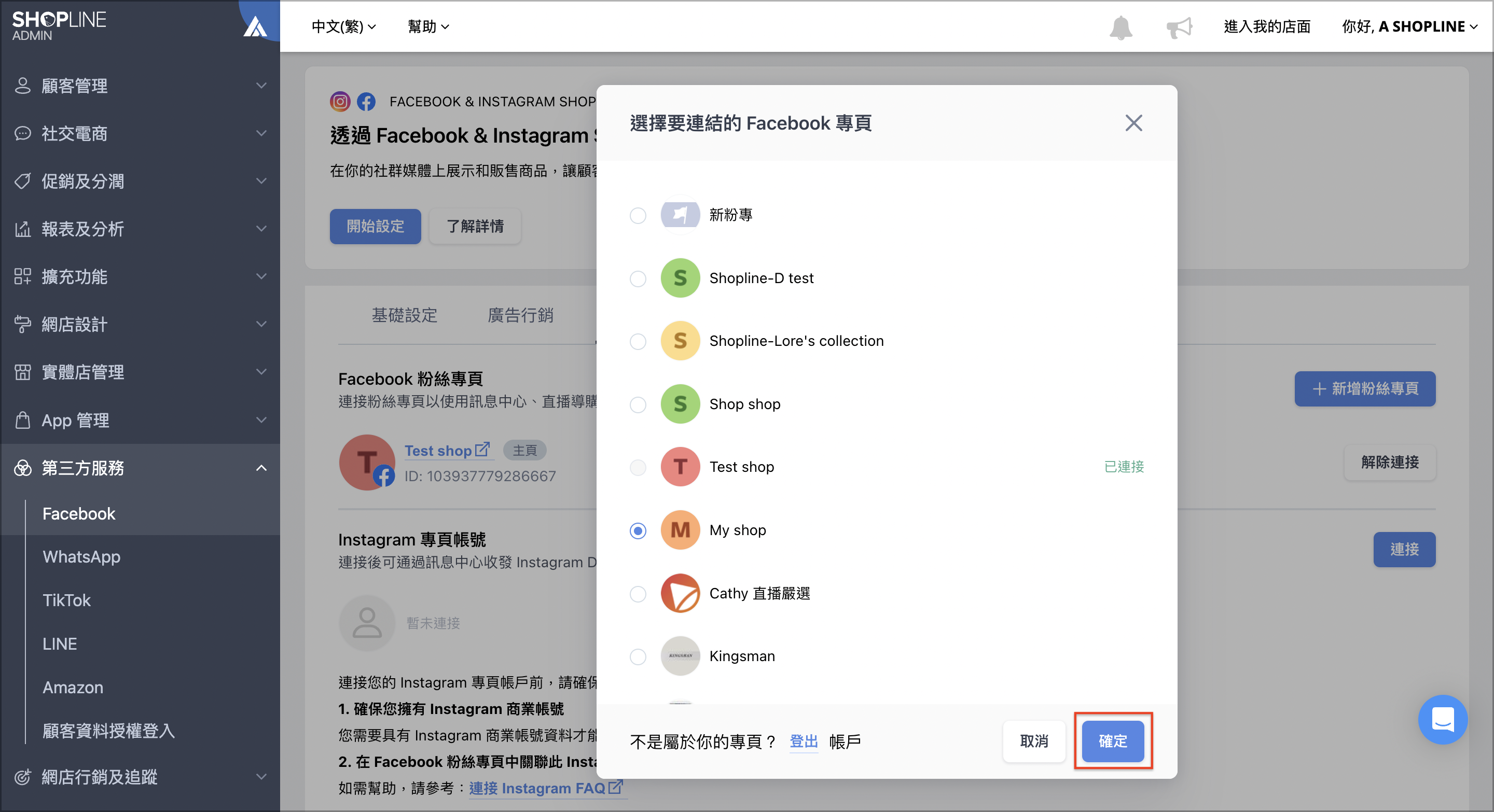Open the WhatsApp submenu item

(x=81, y=557)
